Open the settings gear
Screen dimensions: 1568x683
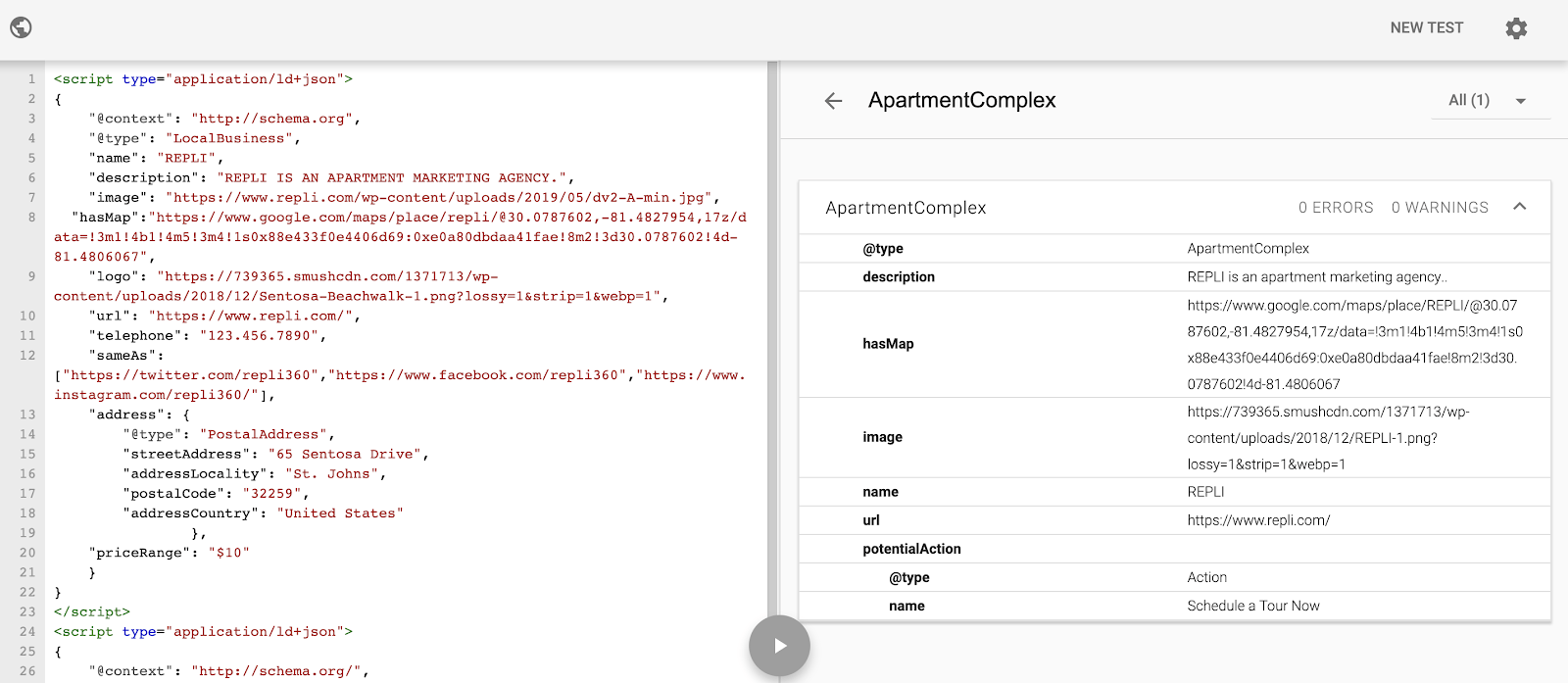(x=1516, y=28)
